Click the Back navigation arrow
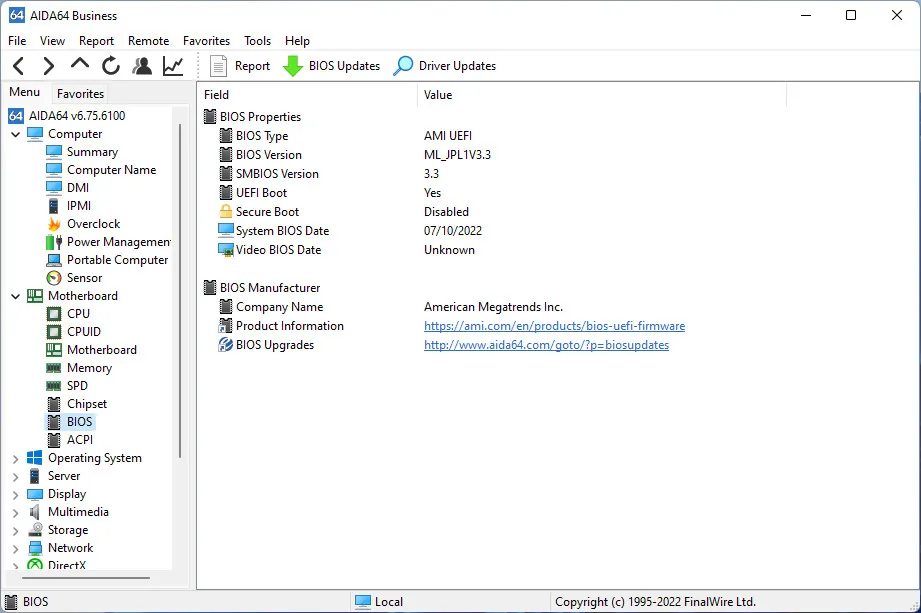Image resolution: width=921 pixels, height=613 pixels. 18,66
